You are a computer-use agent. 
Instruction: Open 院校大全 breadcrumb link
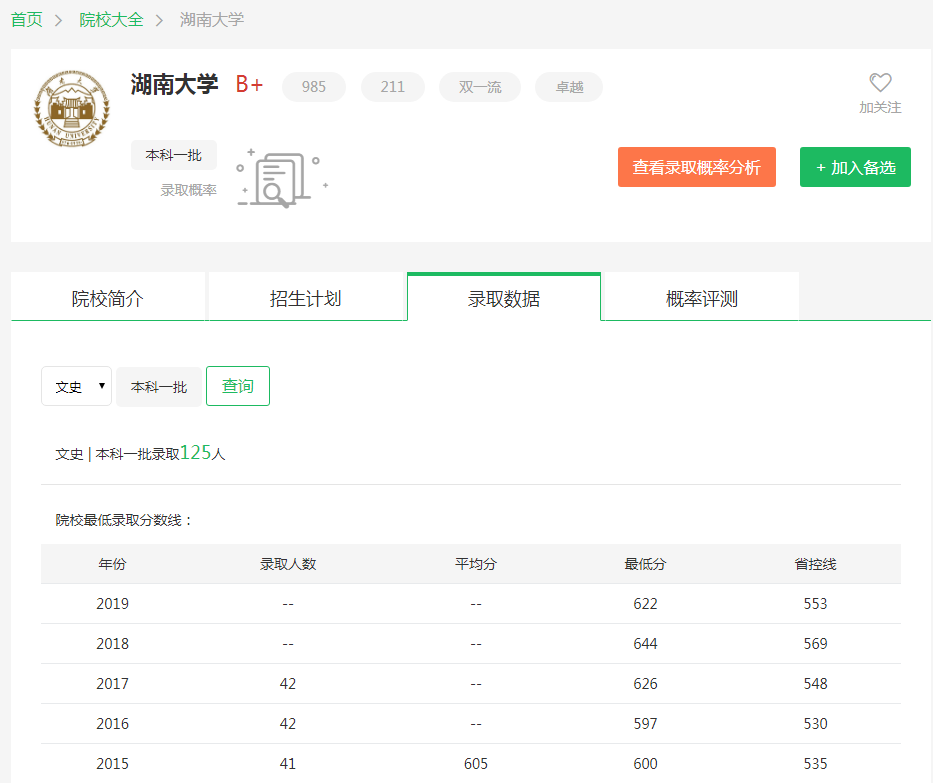click(111, 20)
